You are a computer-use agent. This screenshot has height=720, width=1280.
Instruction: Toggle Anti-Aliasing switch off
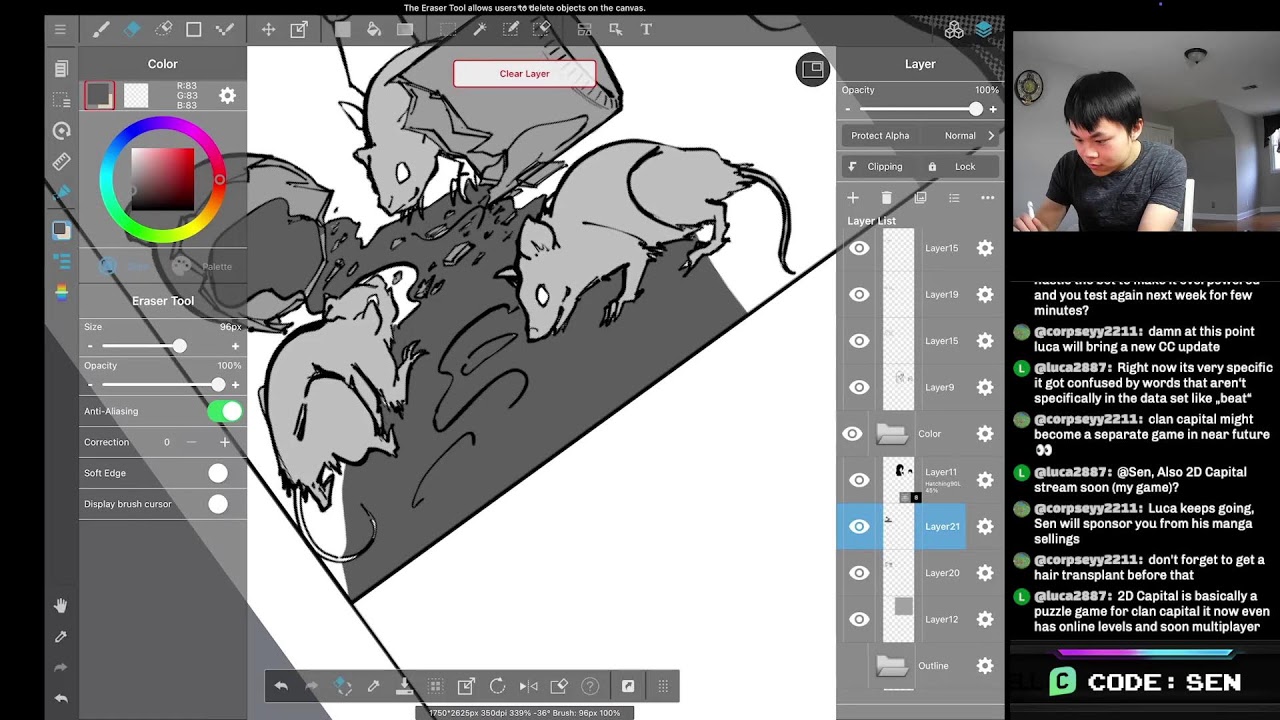[x=225, y=411]
